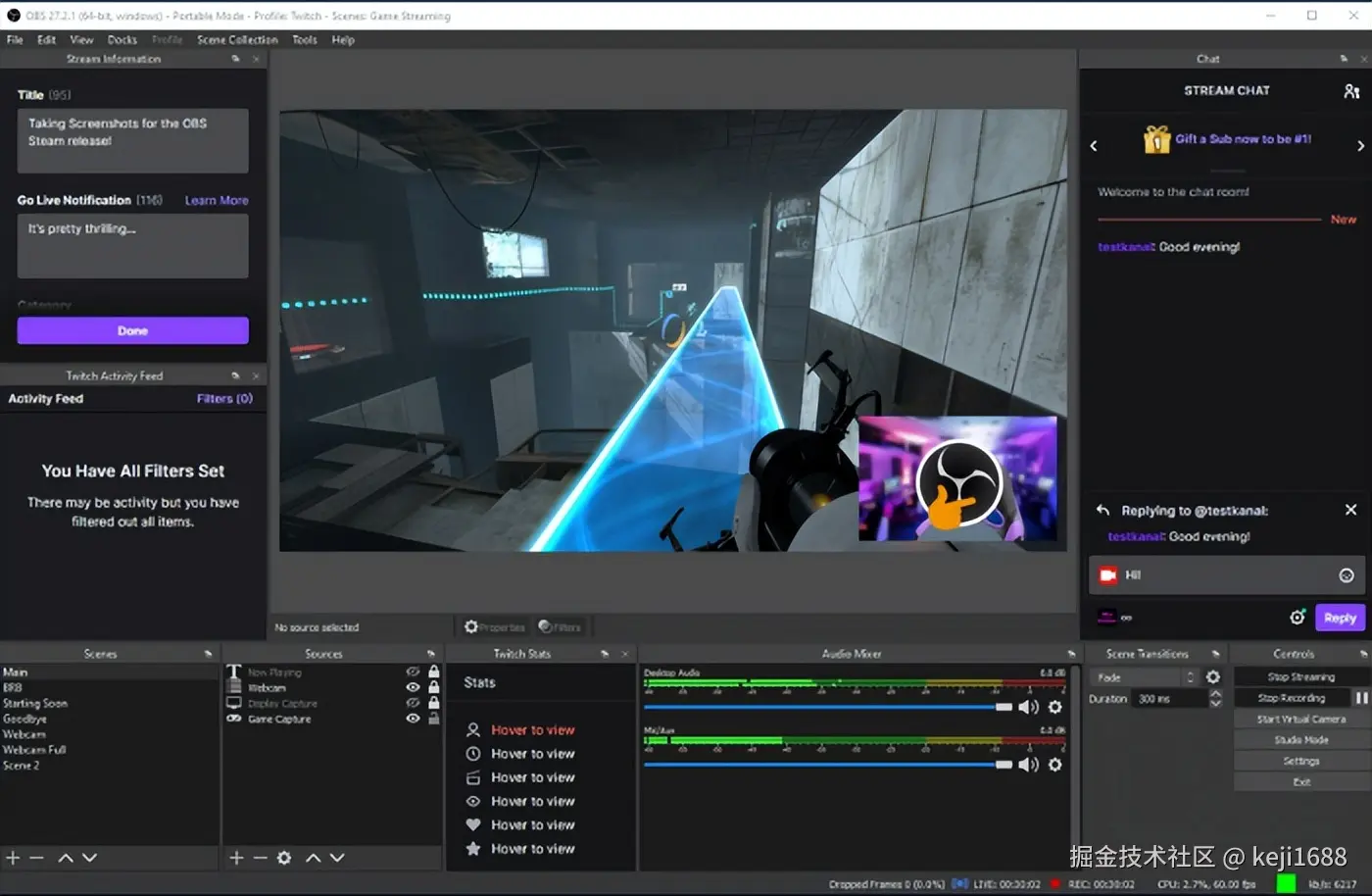Image resolution: width=1372 pixels, height=896 pixels.
Task: Open the Fade transition dropdown
Action: click(1145, 677)
